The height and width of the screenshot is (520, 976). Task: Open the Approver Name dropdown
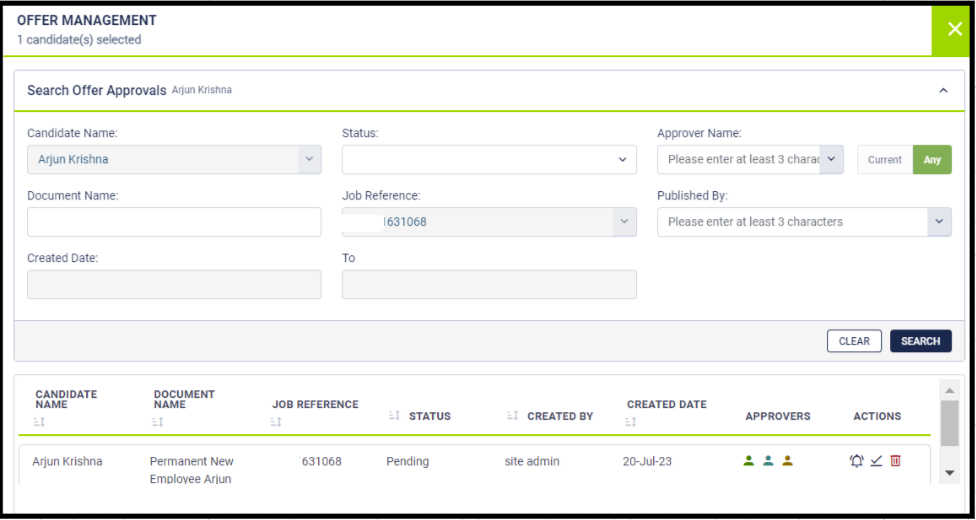(x=750, y=160)
